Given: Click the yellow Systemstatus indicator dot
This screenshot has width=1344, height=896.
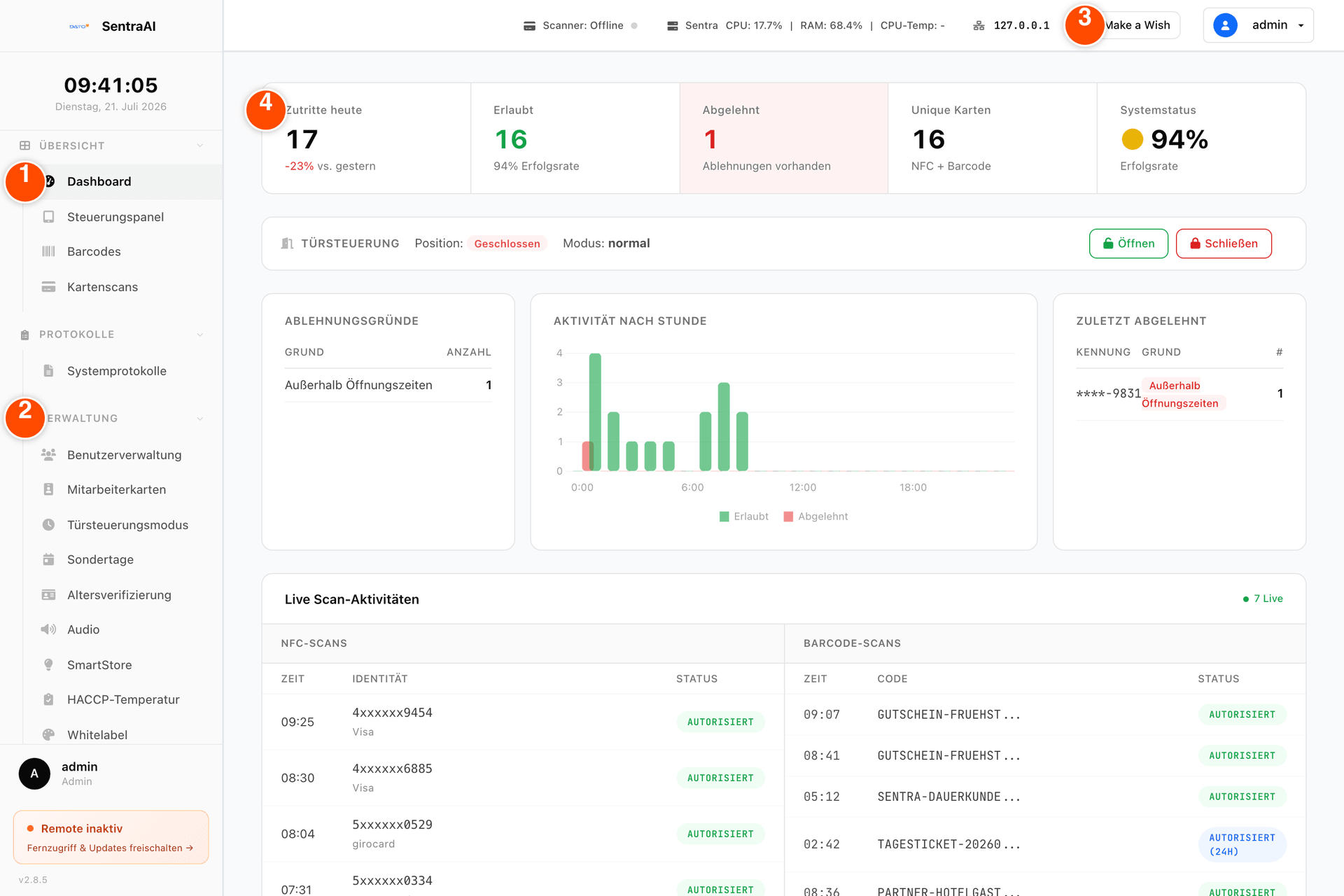Looking at the screenshot, I should (x=1132, y=139).
